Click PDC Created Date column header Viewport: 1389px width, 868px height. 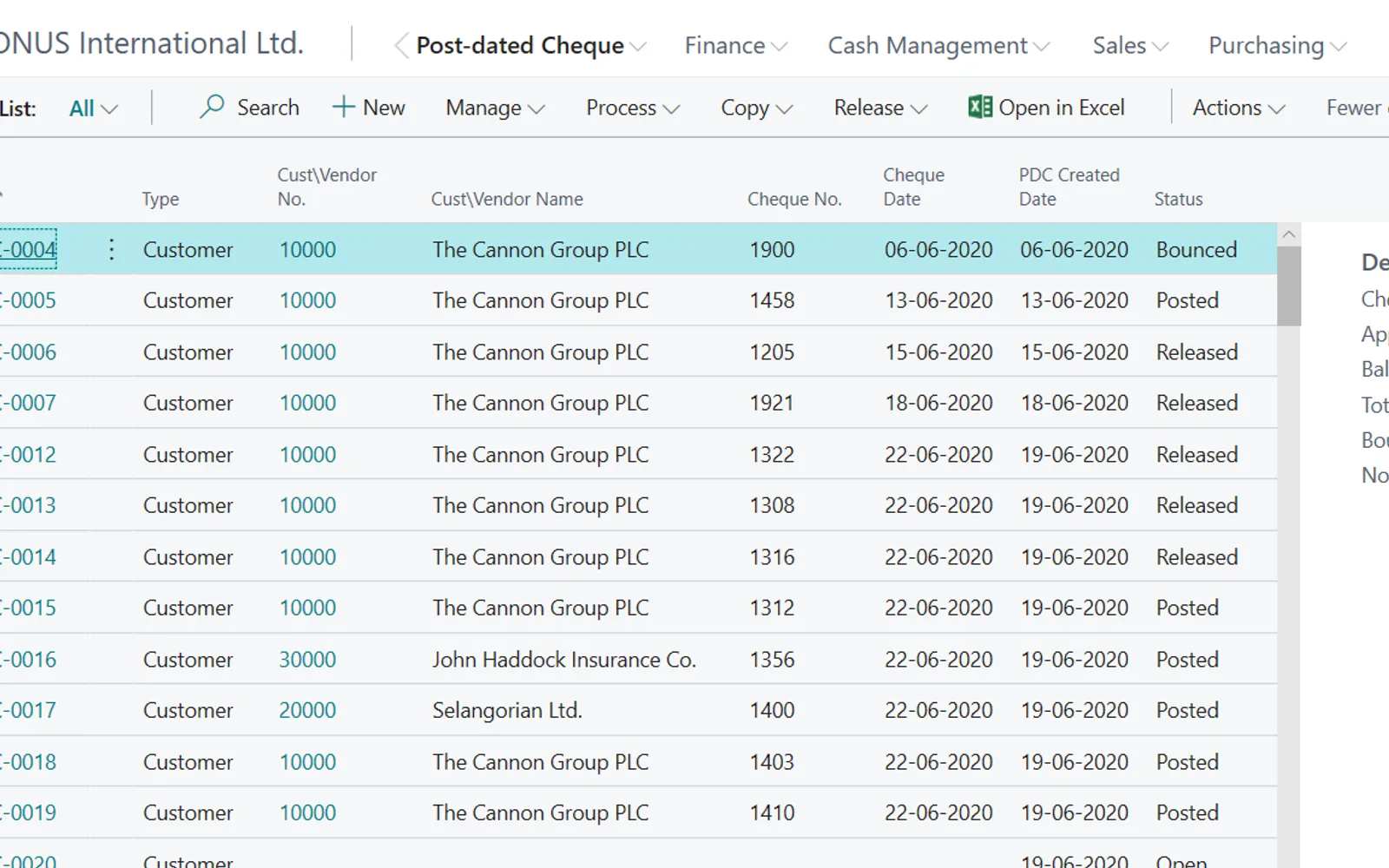(1069, 187)
